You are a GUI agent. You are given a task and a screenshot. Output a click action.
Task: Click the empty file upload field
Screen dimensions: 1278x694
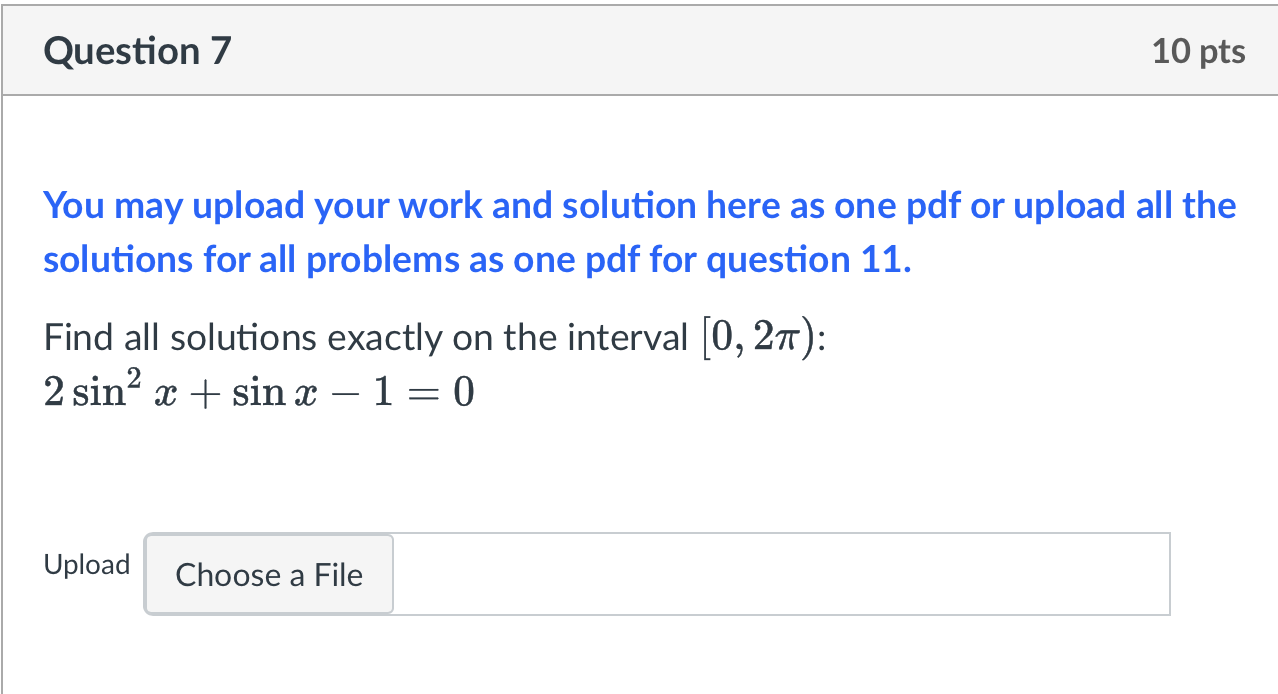pos(780,574)
